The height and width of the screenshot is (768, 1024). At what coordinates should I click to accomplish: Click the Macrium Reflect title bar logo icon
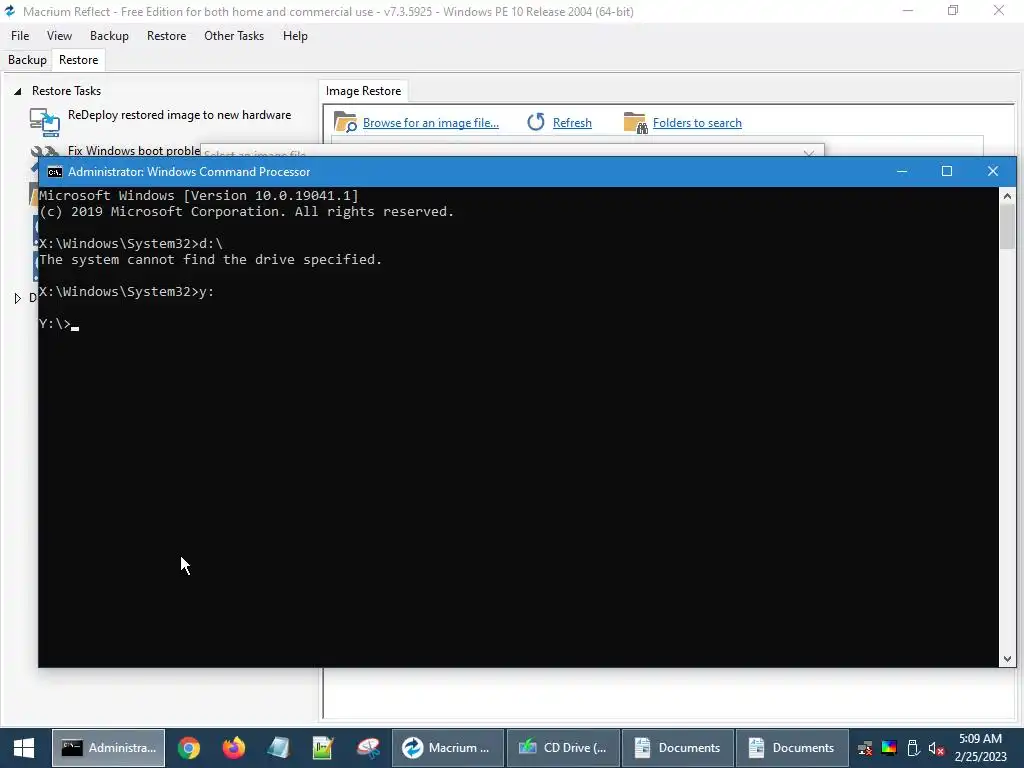10,11
